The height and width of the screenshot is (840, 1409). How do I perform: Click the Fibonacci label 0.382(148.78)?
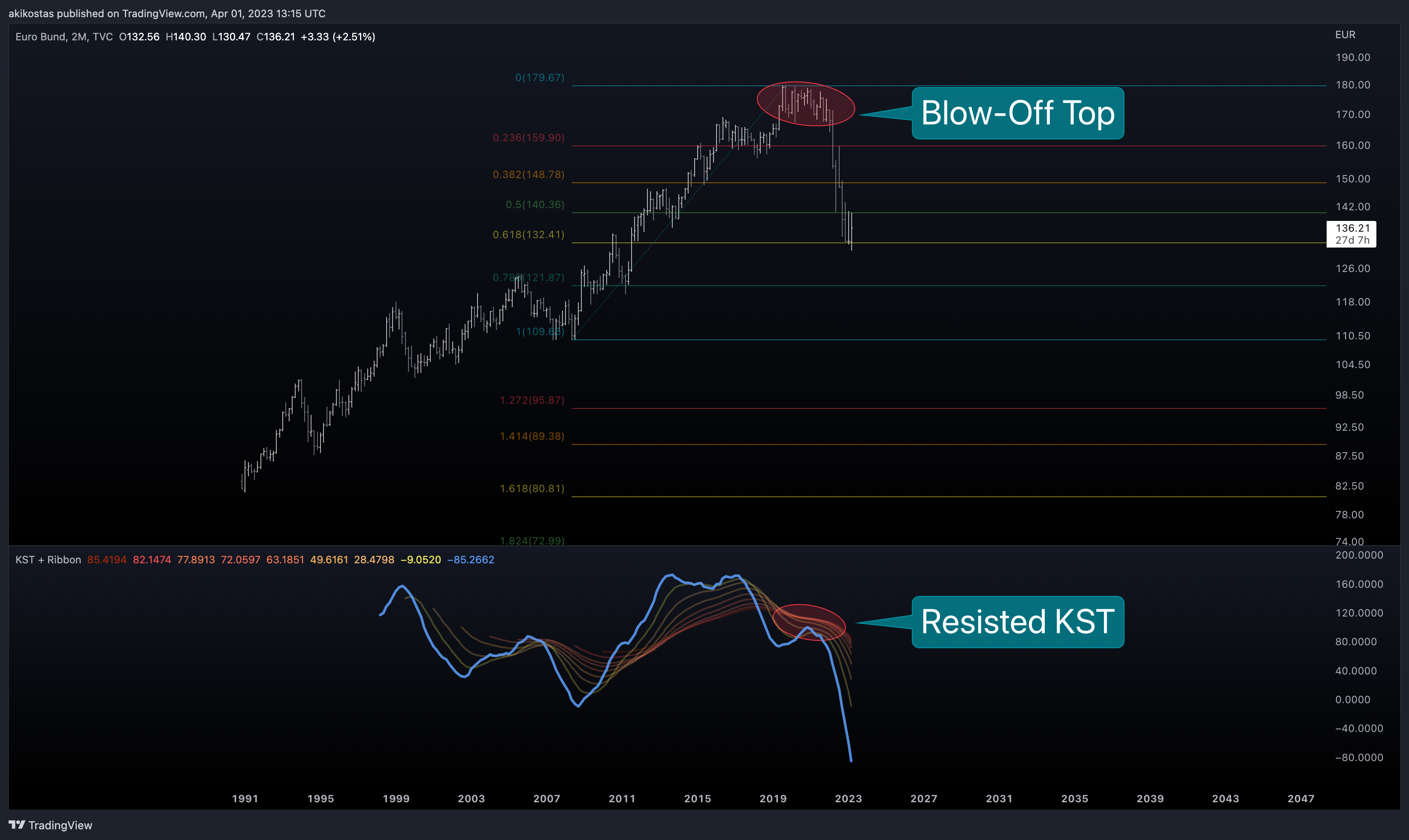(528, 174)
